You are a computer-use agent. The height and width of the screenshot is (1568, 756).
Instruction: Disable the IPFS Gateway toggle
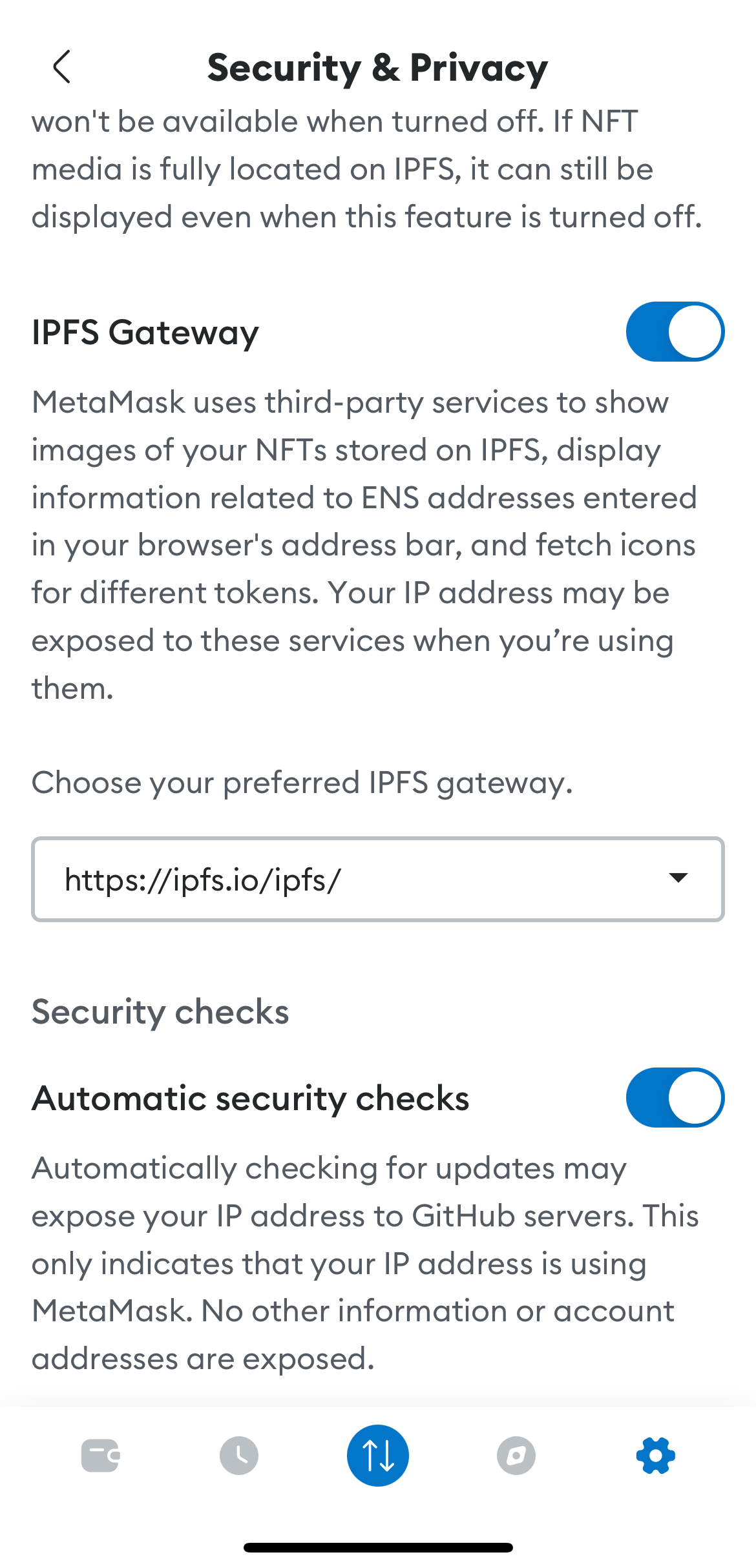coord(675,332)
